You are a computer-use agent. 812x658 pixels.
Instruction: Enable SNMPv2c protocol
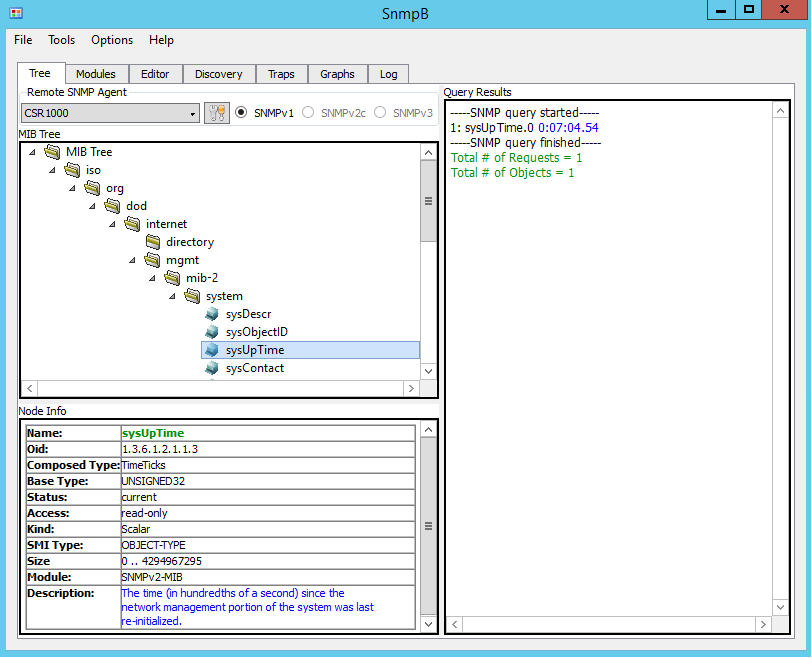click(308, 112)
